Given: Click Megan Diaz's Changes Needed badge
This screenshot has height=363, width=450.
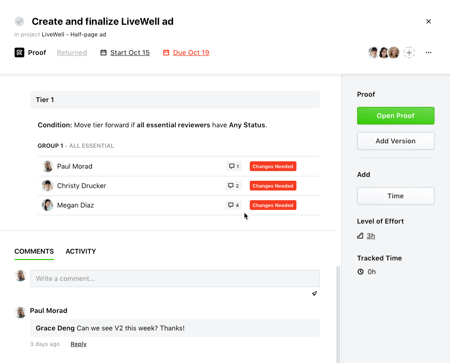Looking at the screenshot, I should tap(273, 205).
